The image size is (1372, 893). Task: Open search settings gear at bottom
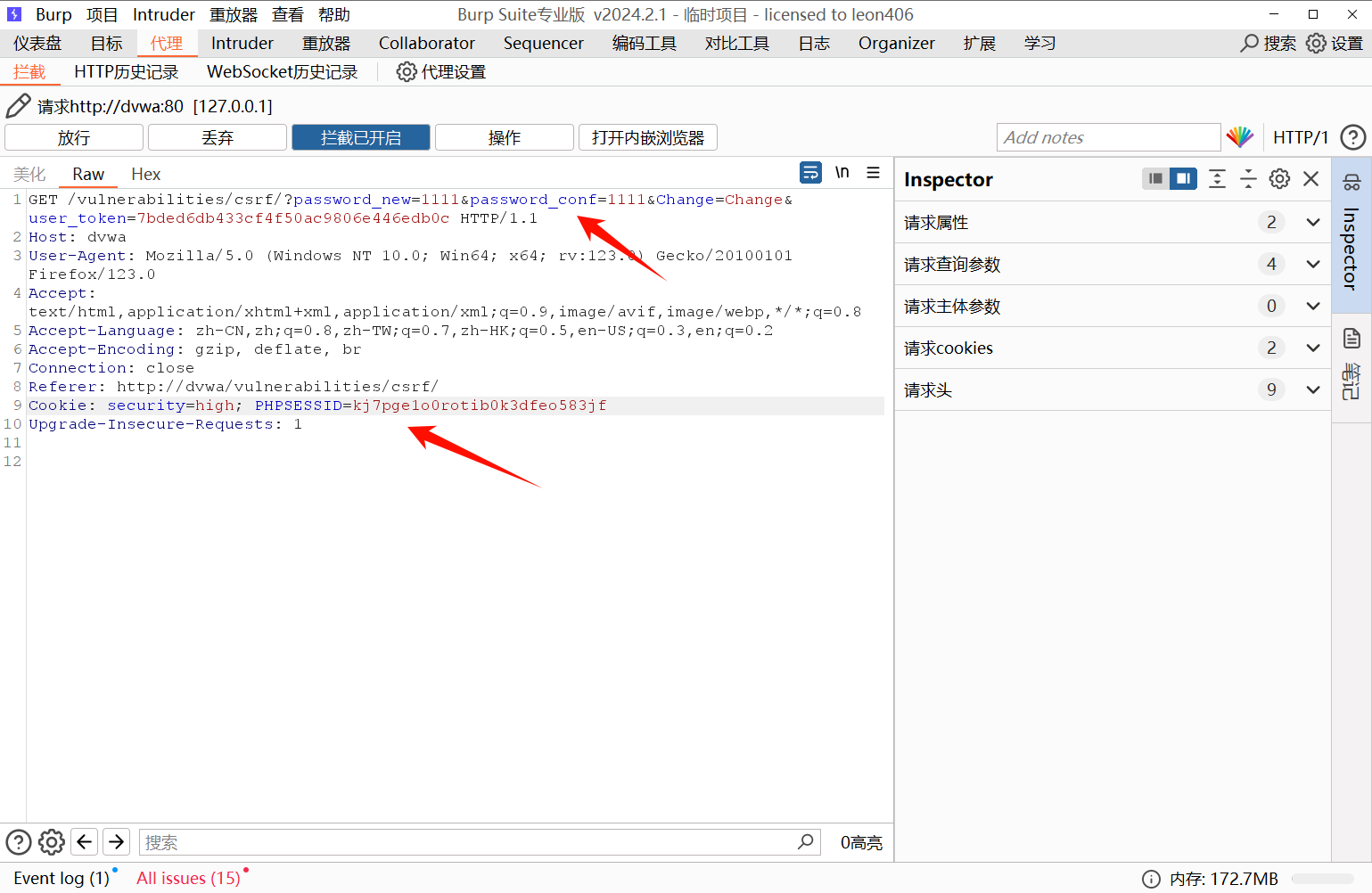[x=52, y=842]
